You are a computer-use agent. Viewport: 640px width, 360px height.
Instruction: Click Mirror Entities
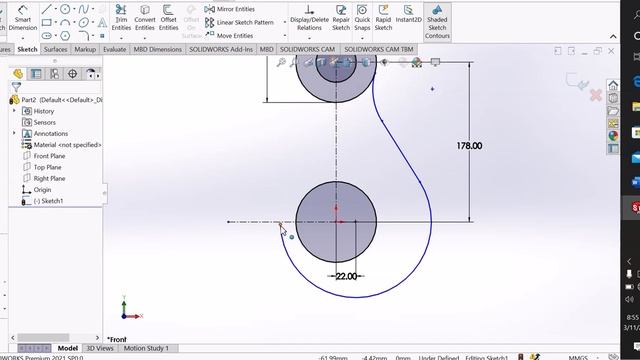tap(230, 9)
